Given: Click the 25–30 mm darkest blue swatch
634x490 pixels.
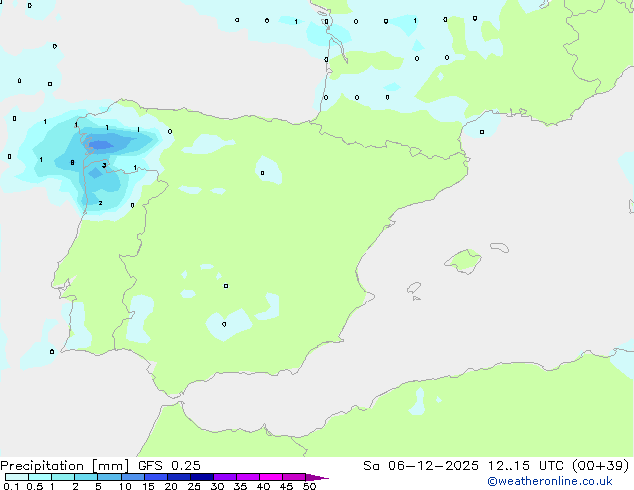Looking at the screenshot, I should point(202,477).
